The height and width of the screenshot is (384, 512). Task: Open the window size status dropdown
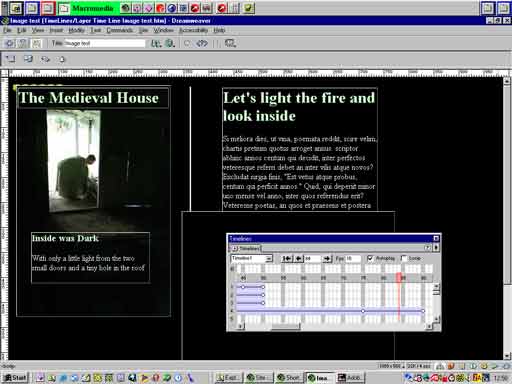tap(391, 366)
